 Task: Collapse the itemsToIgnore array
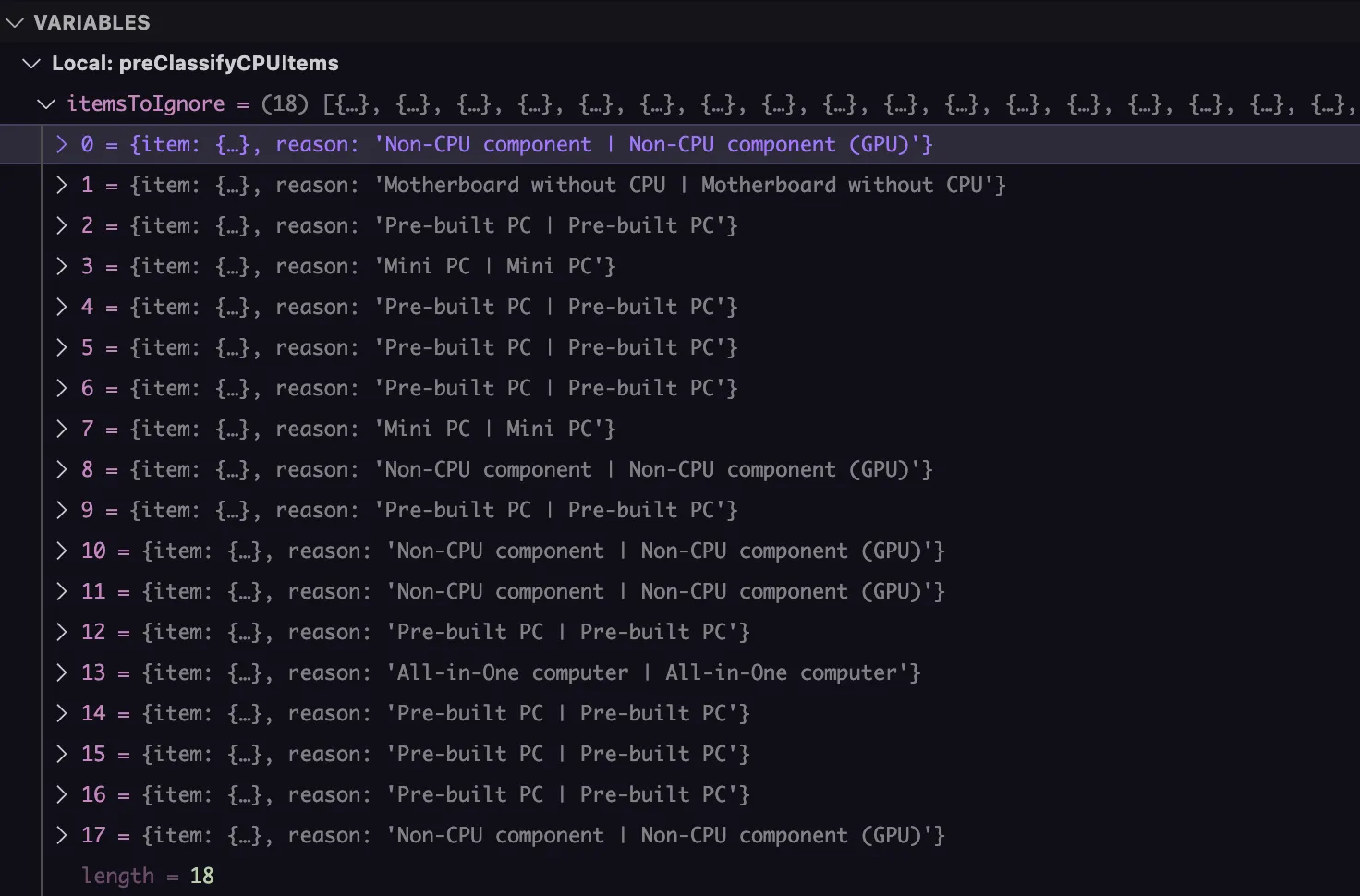pos(45,104)
